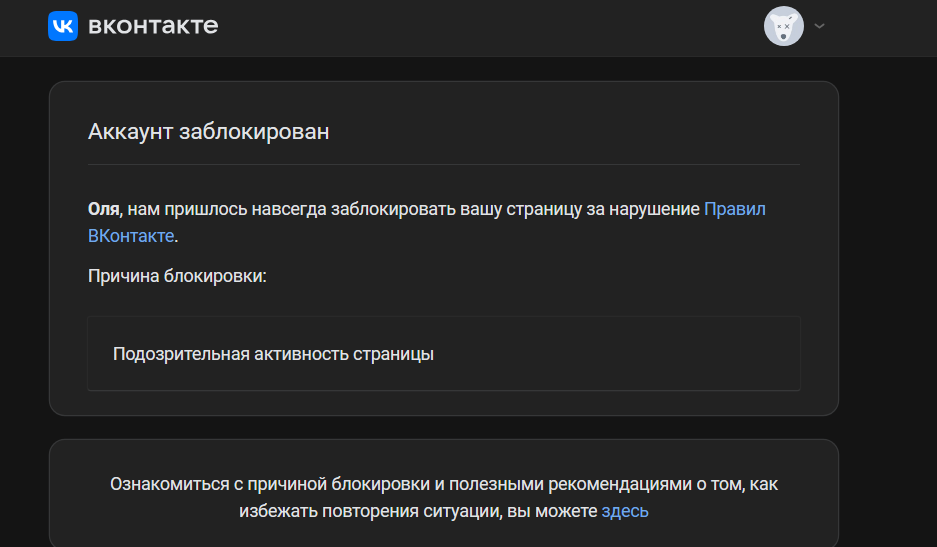
Task: Click the phrase за нарушение before the link
Action: point(642,209)
